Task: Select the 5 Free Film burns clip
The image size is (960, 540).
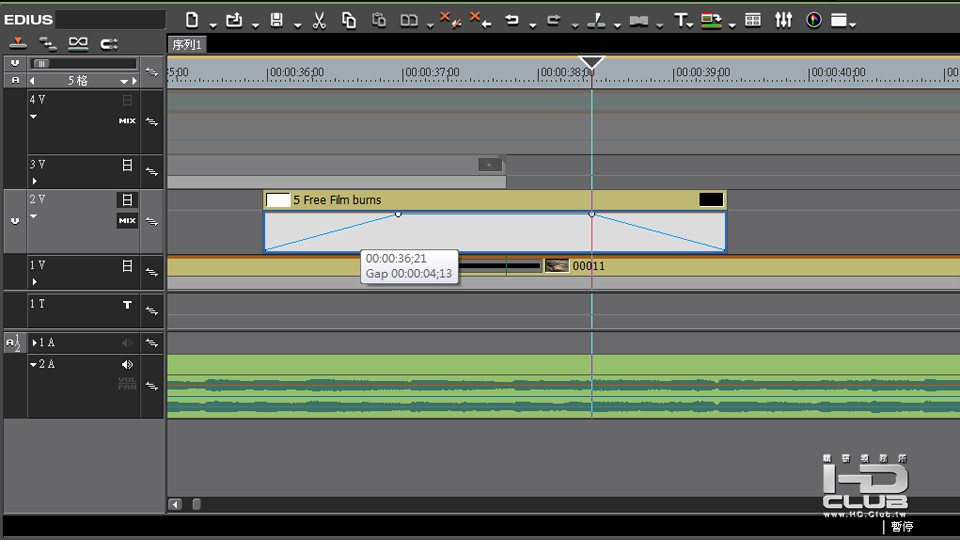Action: tap(495, 200)
